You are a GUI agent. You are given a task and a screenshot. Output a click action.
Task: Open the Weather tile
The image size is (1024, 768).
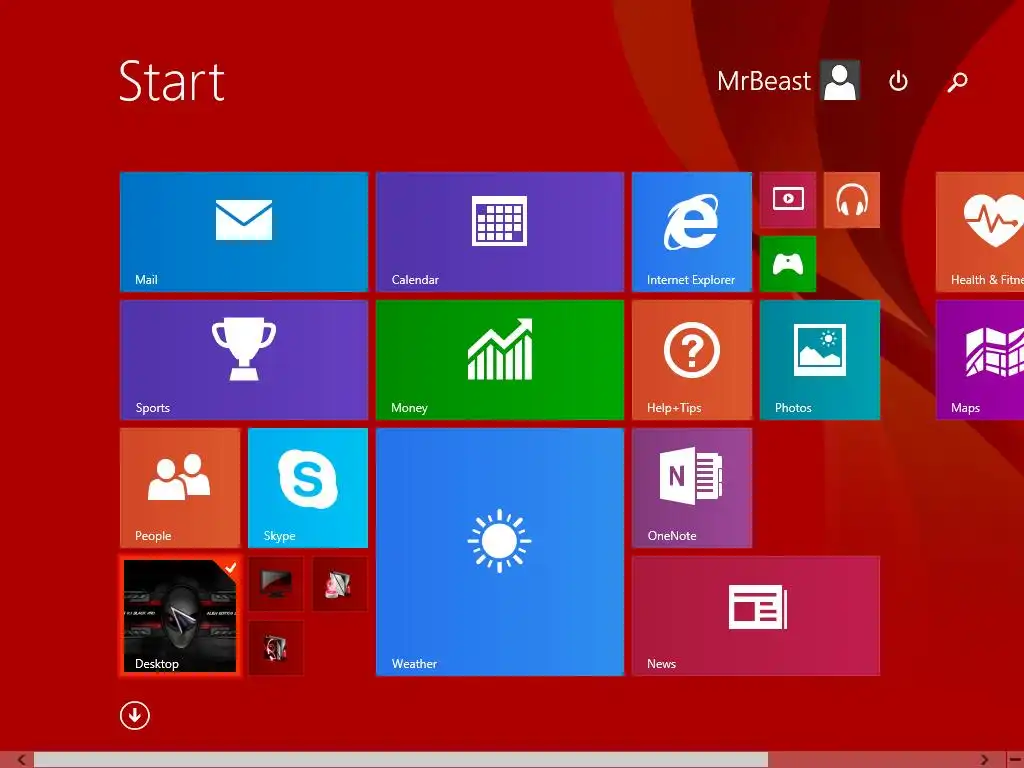click(500, 552)
